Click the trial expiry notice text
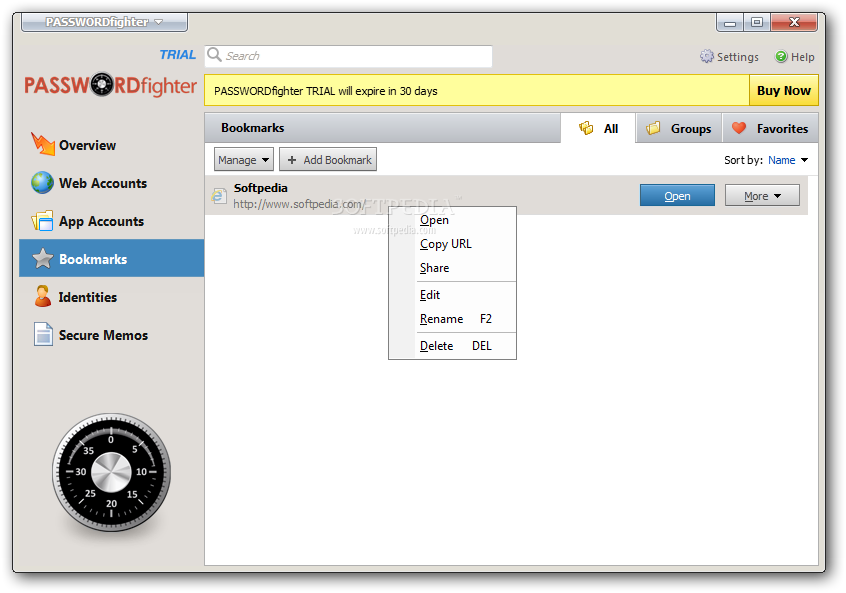Image resolution: width=846 pixels, height=593 pixels. [x=325, y=91]
